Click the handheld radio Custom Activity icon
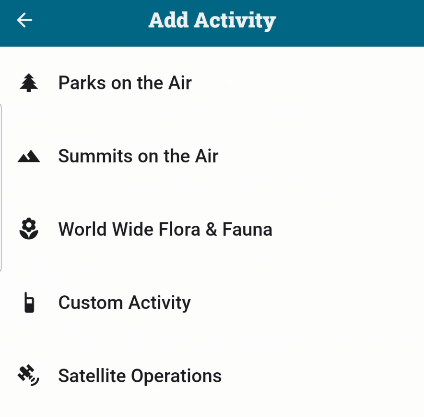Screen dimensions: 424x417 (x=29, y=302)
